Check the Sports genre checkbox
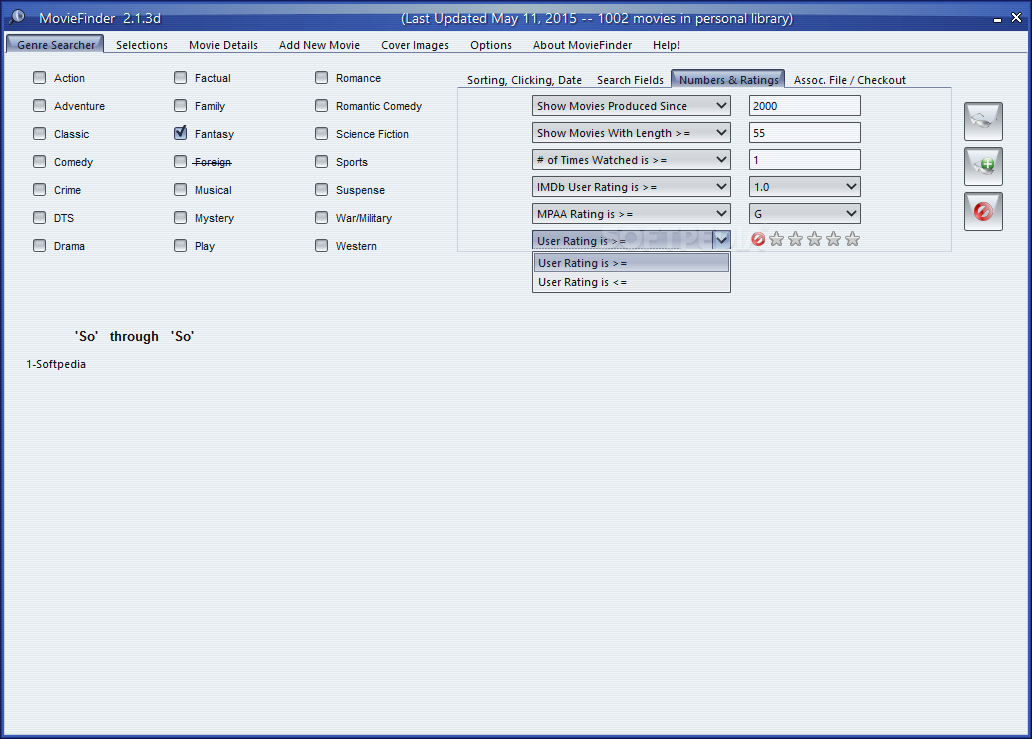This screenshot has height=739, width=1032. click(321, 161)
